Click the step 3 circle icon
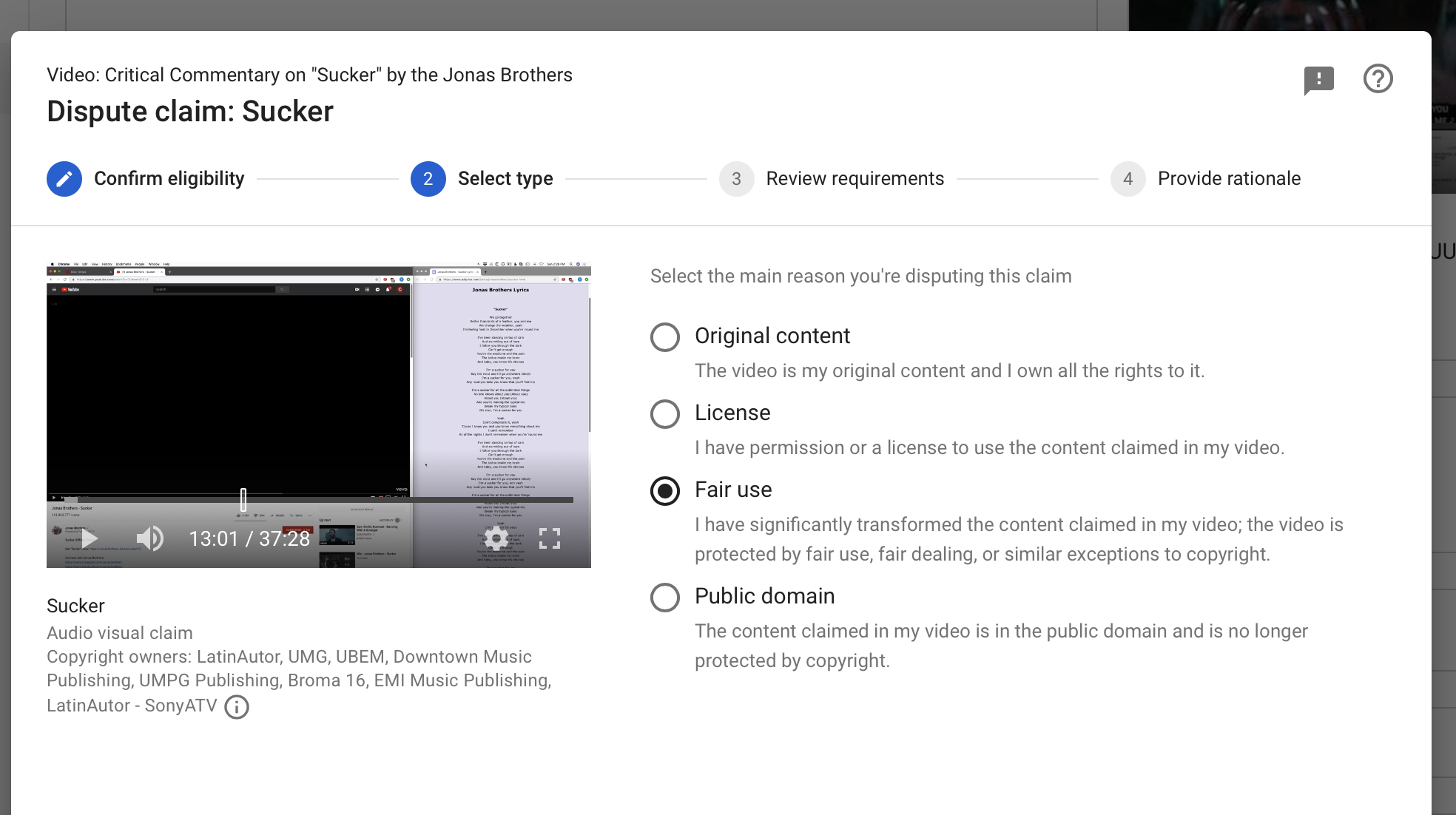The image size is (1456, 815). [x=737, y=179]
